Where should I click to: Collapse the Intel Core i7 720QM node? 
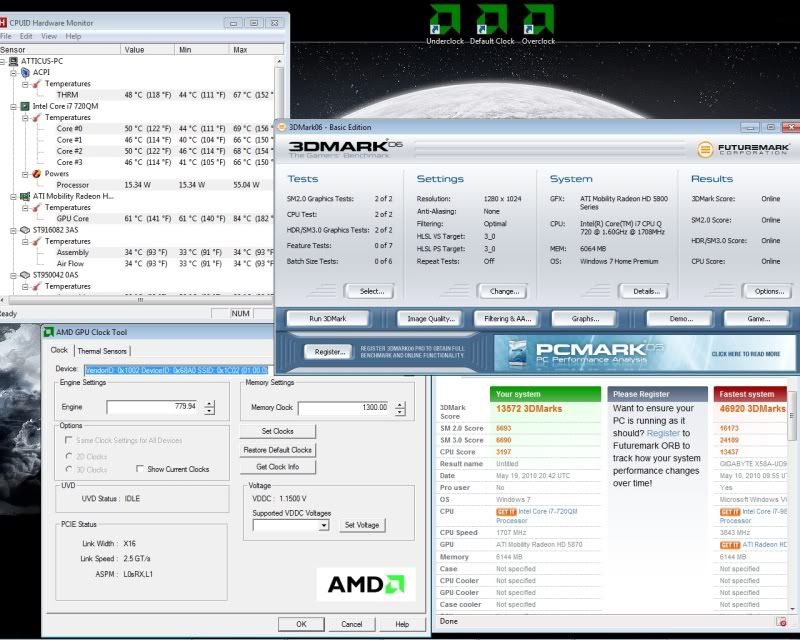[x=14, y=106]
